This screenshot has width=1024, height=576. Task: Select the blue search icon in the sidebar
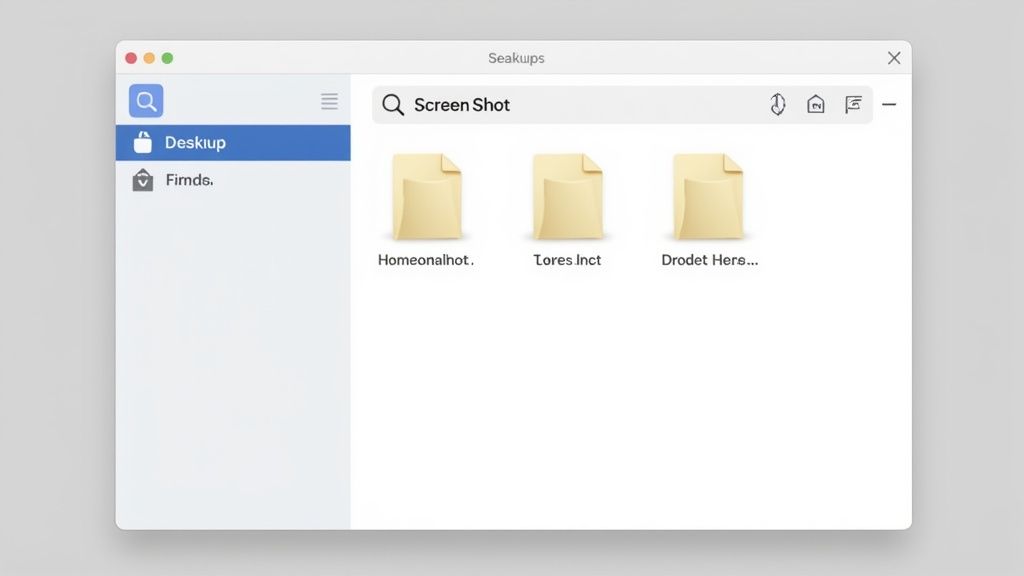coord(145,100)
